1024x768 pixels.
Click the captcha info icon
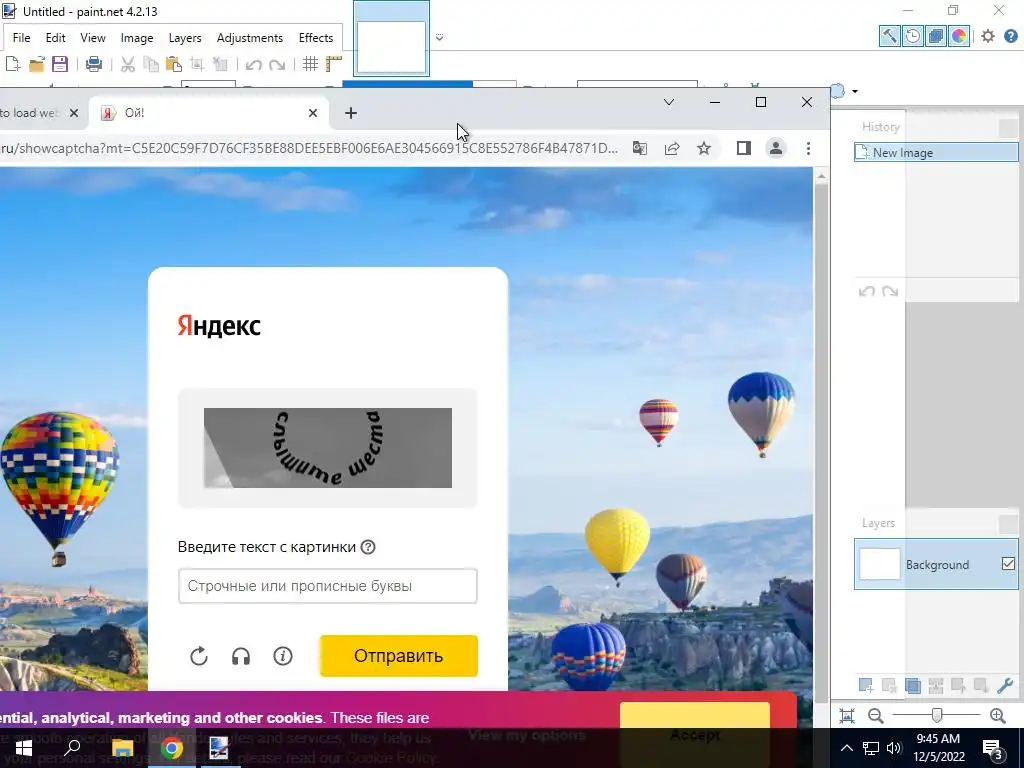point(283,656)
